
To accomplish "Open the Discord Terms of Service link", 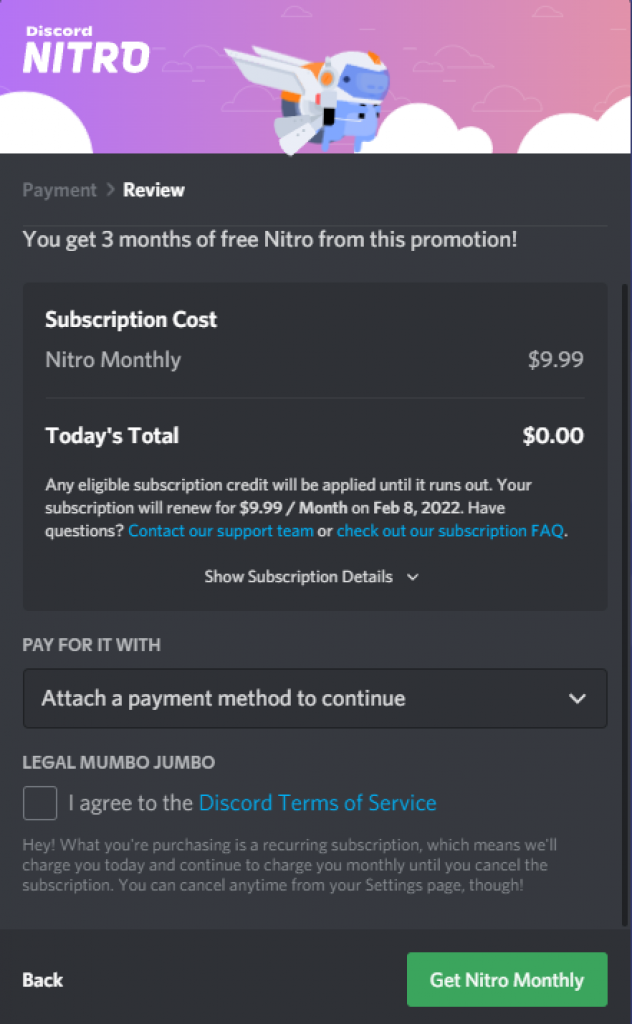I will tap(318, 803).
